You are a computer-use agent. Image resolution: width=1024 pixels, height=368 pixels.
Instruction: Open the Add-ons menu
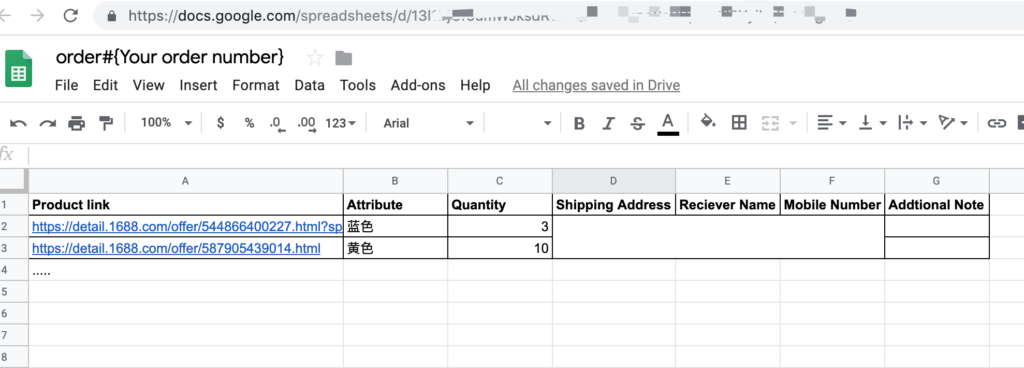(418, 85)
